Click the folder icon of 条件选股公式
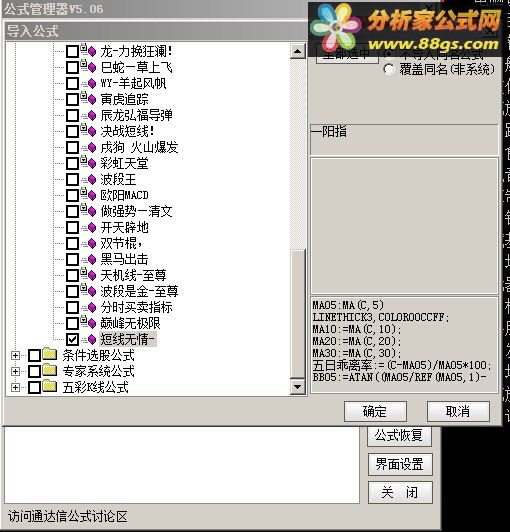Screen dimensions: 510x532 (50, 354)
